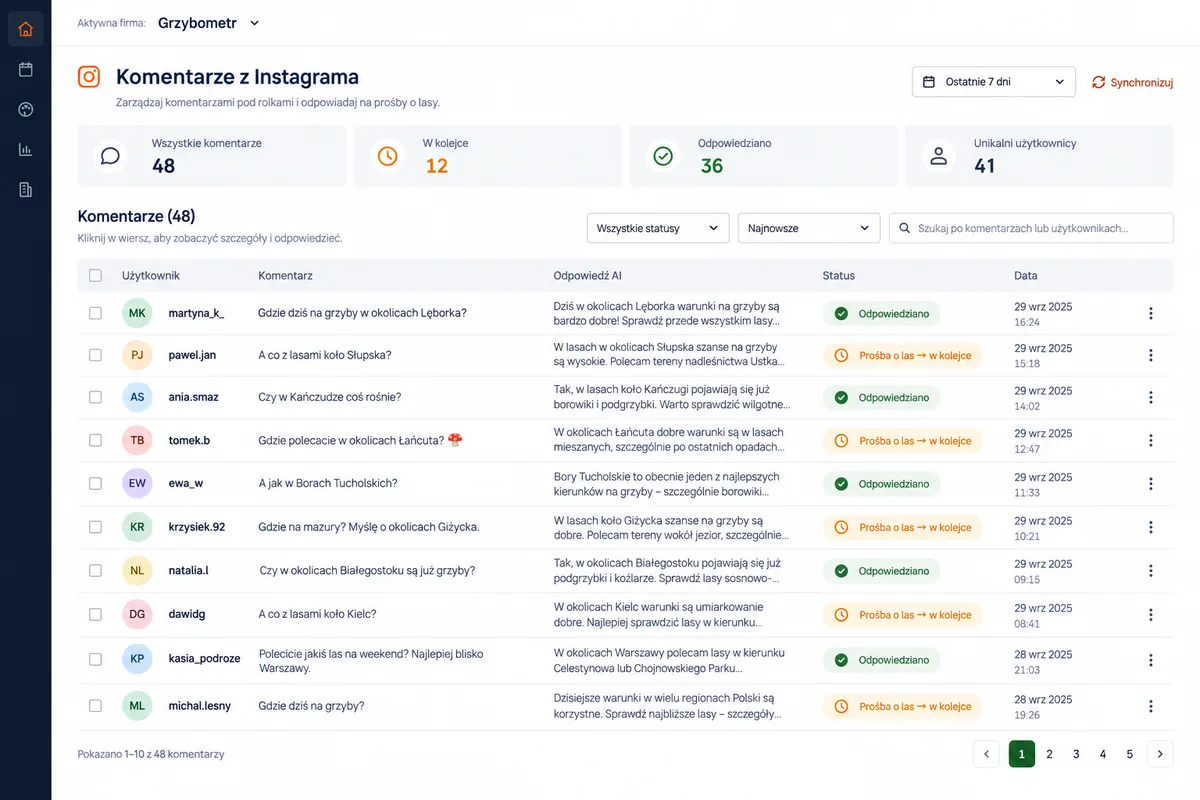Check the box for ania.smaz row
This screenshot has width=1200, height=800.
[x=95, y=397]
